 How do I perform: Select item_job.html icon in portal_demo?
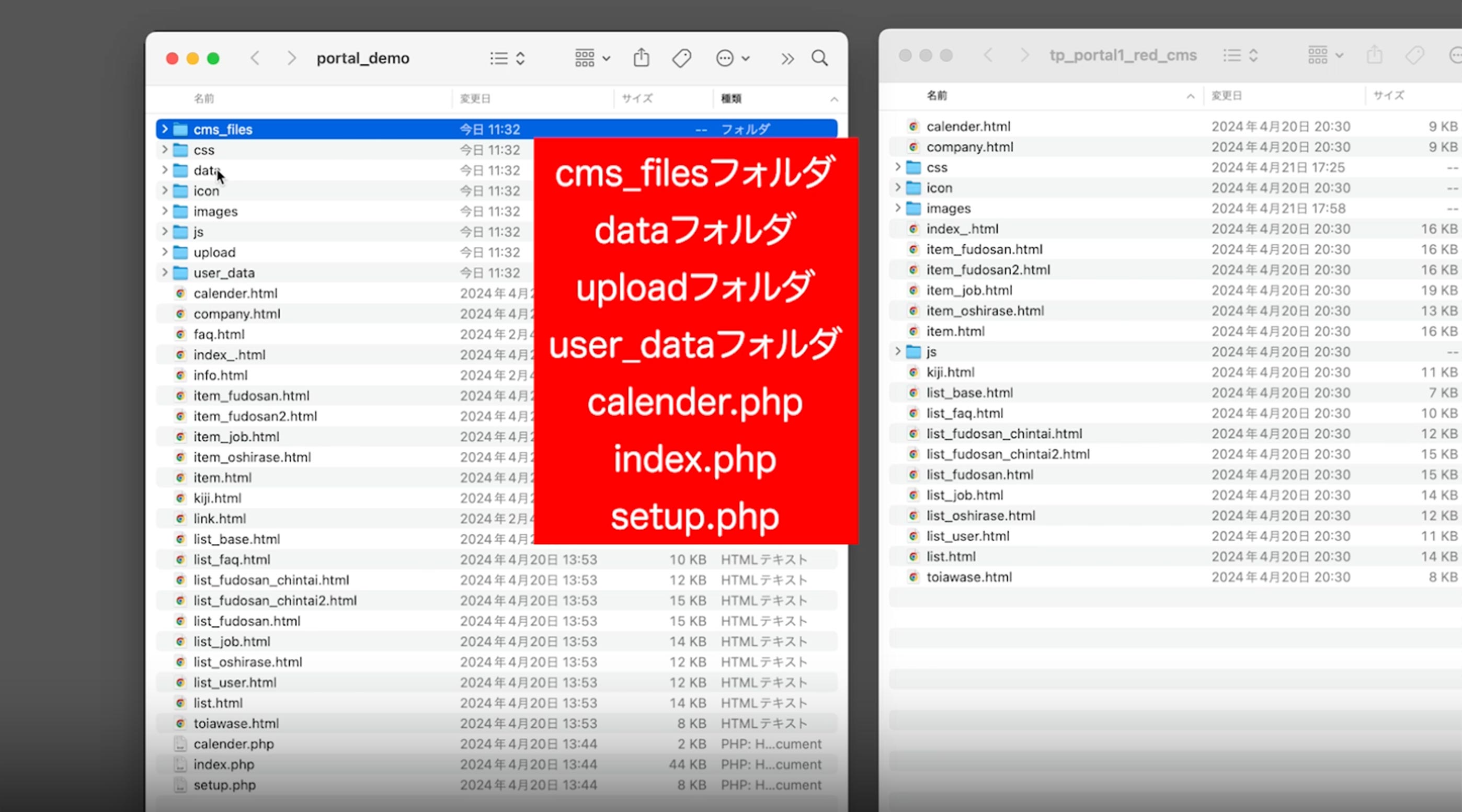click(180, 437)
